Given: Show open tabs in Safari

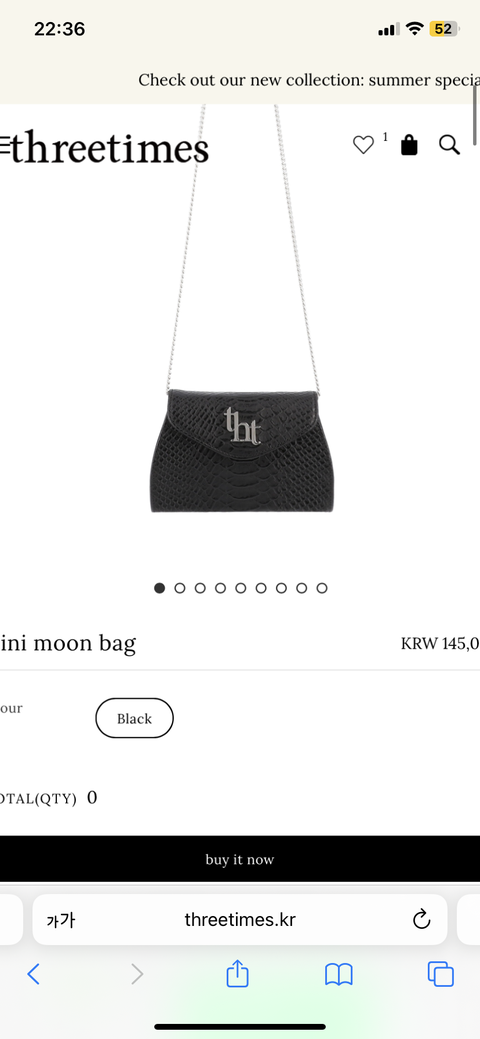Looking at the screenshot, I should click(x=441, y=974).
